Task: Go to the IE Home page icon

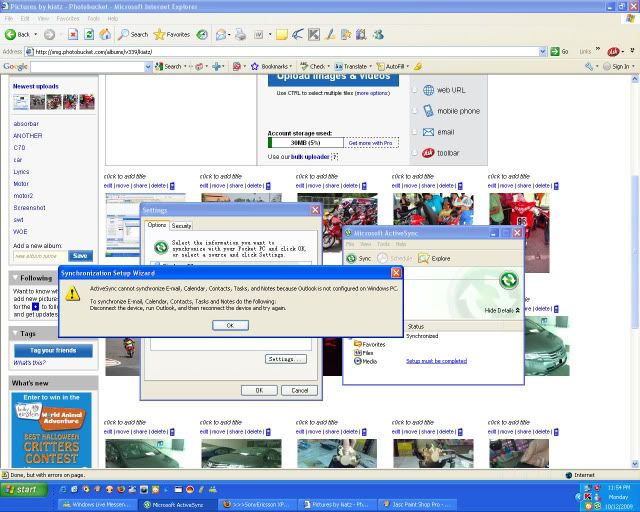Action: [105, 35]
